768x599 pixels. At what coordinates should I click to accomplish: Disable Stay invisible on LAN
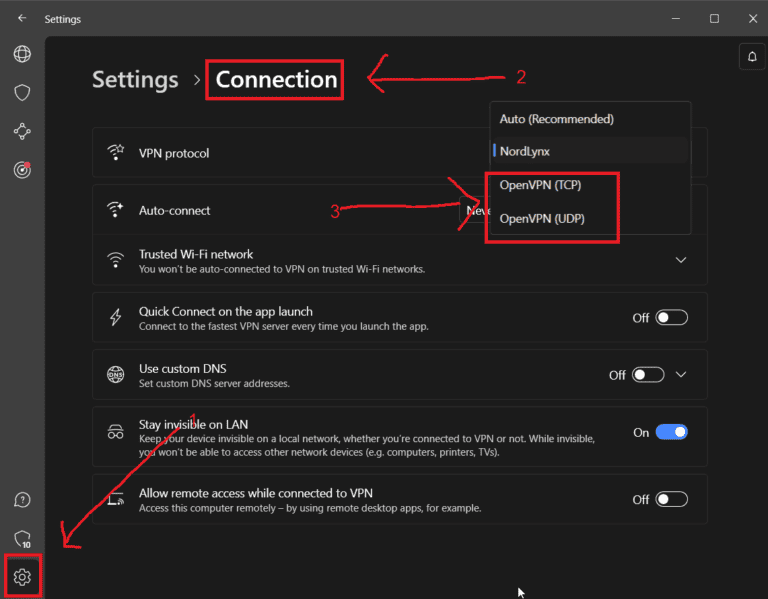pos(671,433)
